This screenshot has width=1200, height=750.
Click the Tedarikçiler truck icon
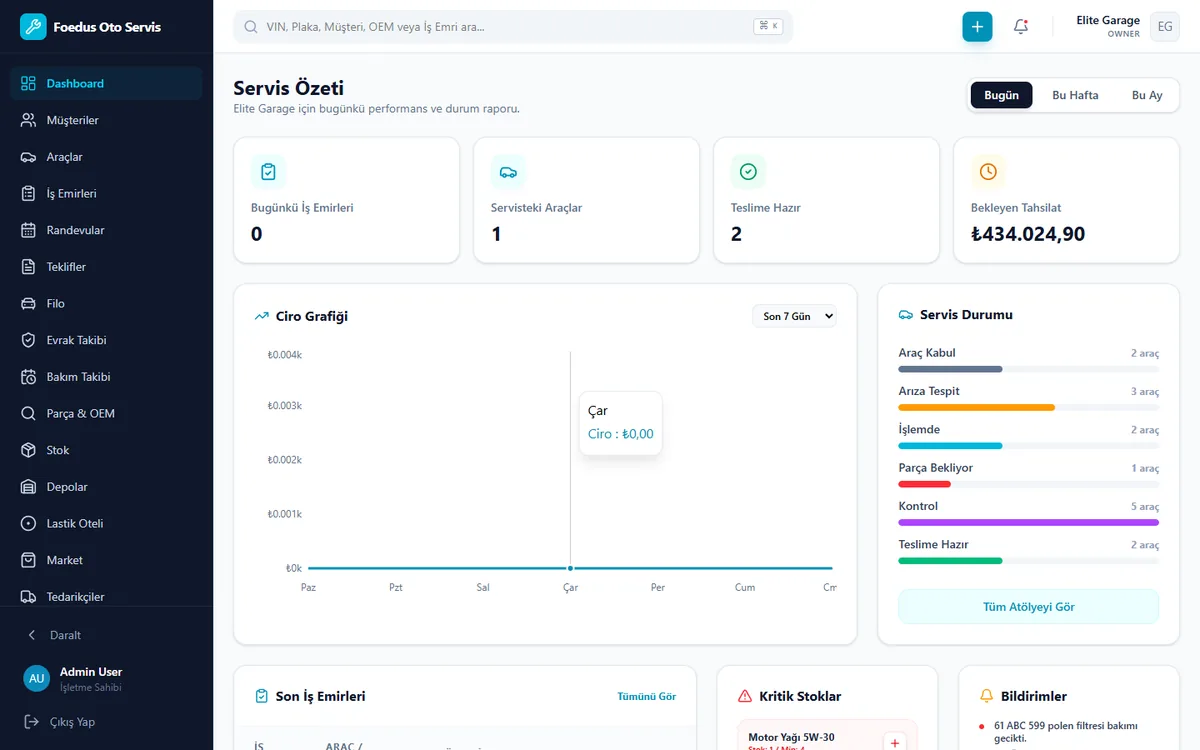tap(28, 597)
